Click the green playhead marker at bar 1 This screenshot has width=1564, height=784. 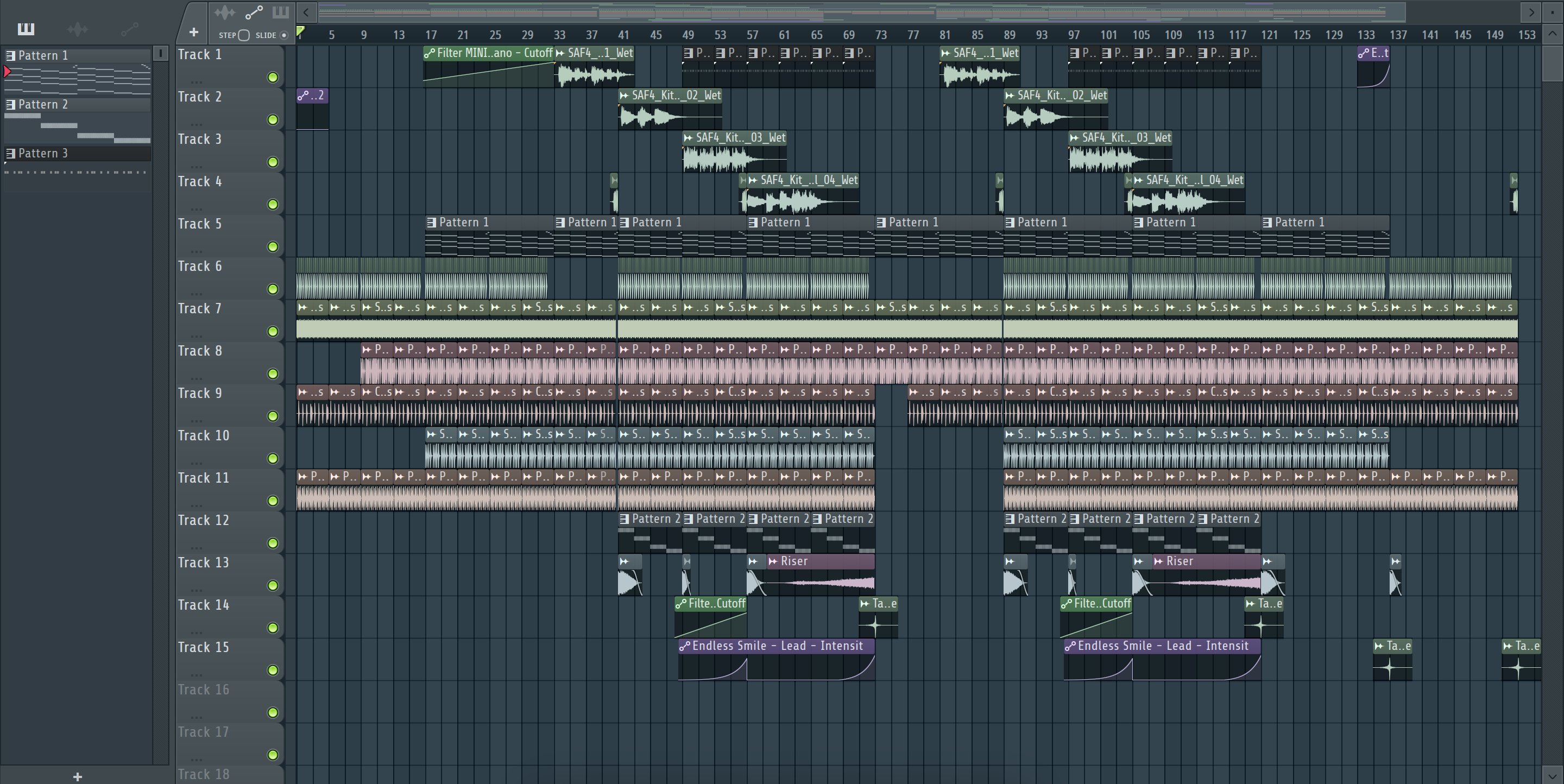[300, 32]
